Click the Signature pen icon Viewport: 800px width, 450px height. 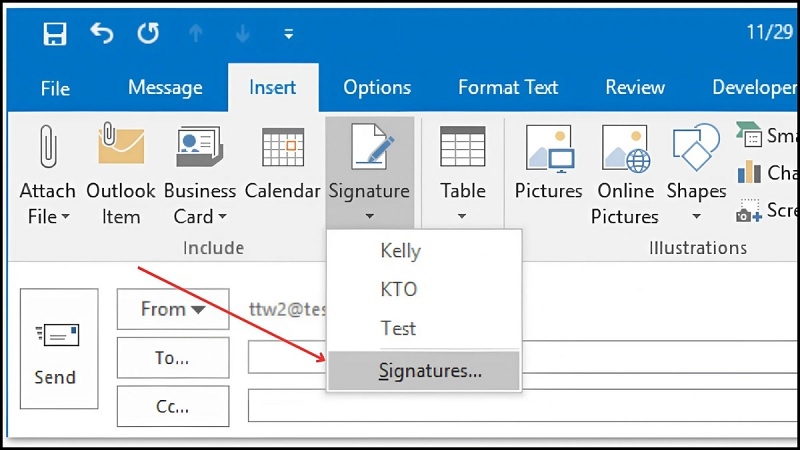tap(373, 146)
